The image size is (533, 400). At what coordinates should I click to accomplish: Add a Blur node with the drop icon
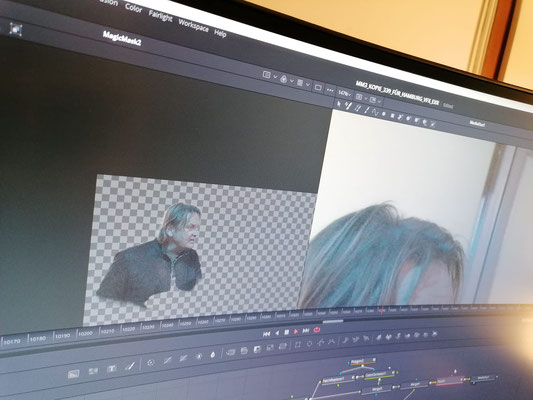point(212,354)
